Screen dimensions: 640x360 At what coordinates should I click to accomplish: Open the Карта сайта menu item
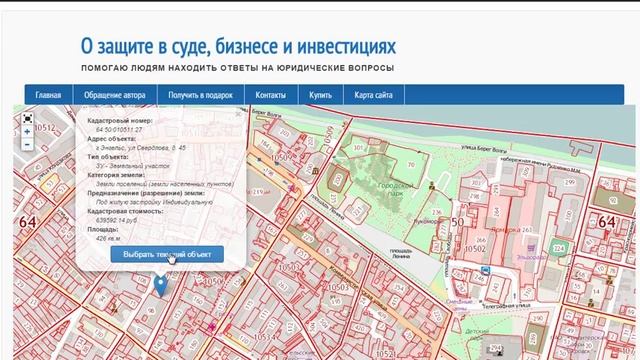[x=373, y=95]
